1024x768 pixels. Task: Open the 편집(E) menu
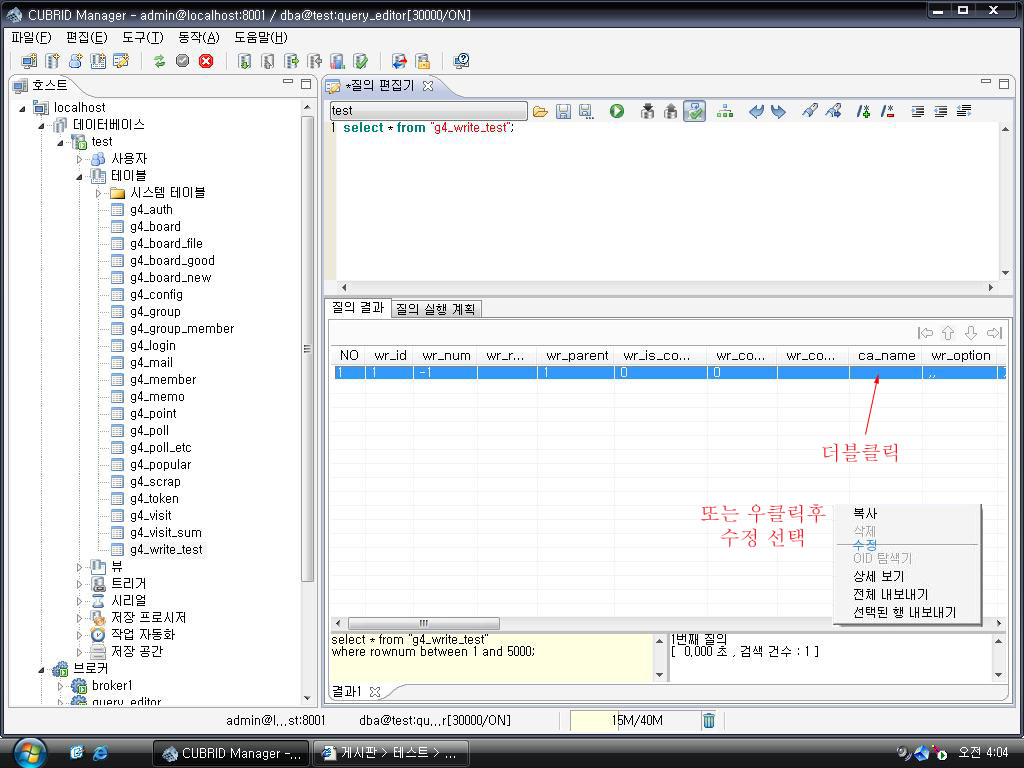87,37
